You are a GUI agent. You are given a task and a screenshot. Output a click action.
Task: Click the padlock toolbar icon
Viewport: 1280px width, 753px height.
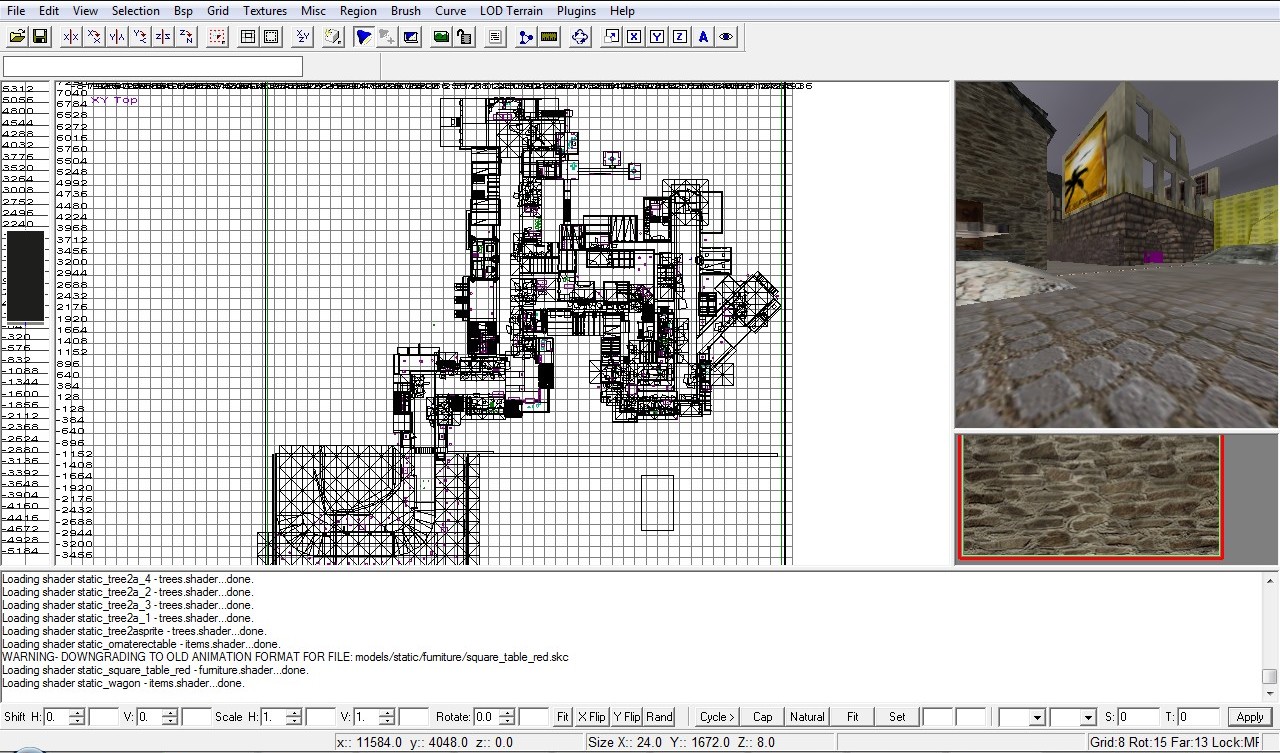point(464,37)
